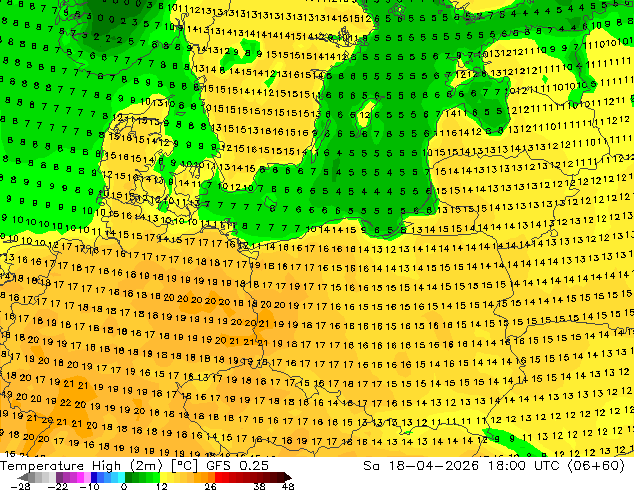Click the '38' label under the color bar
Screen dimensions: 634x490
click(259, 486)
